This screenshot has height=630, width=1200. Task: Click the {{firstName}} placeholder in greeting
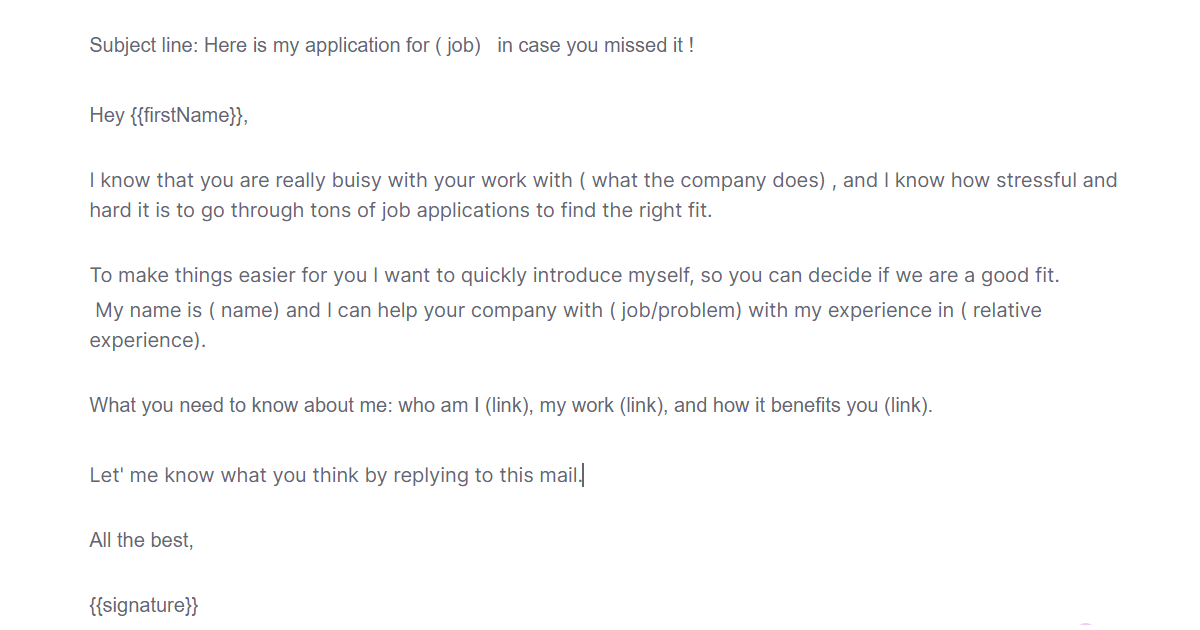186,115
